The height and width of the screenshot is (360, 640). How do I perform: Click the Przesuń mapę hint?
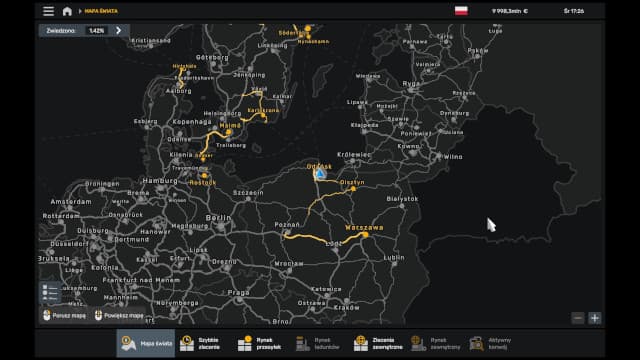pos(64,316)
